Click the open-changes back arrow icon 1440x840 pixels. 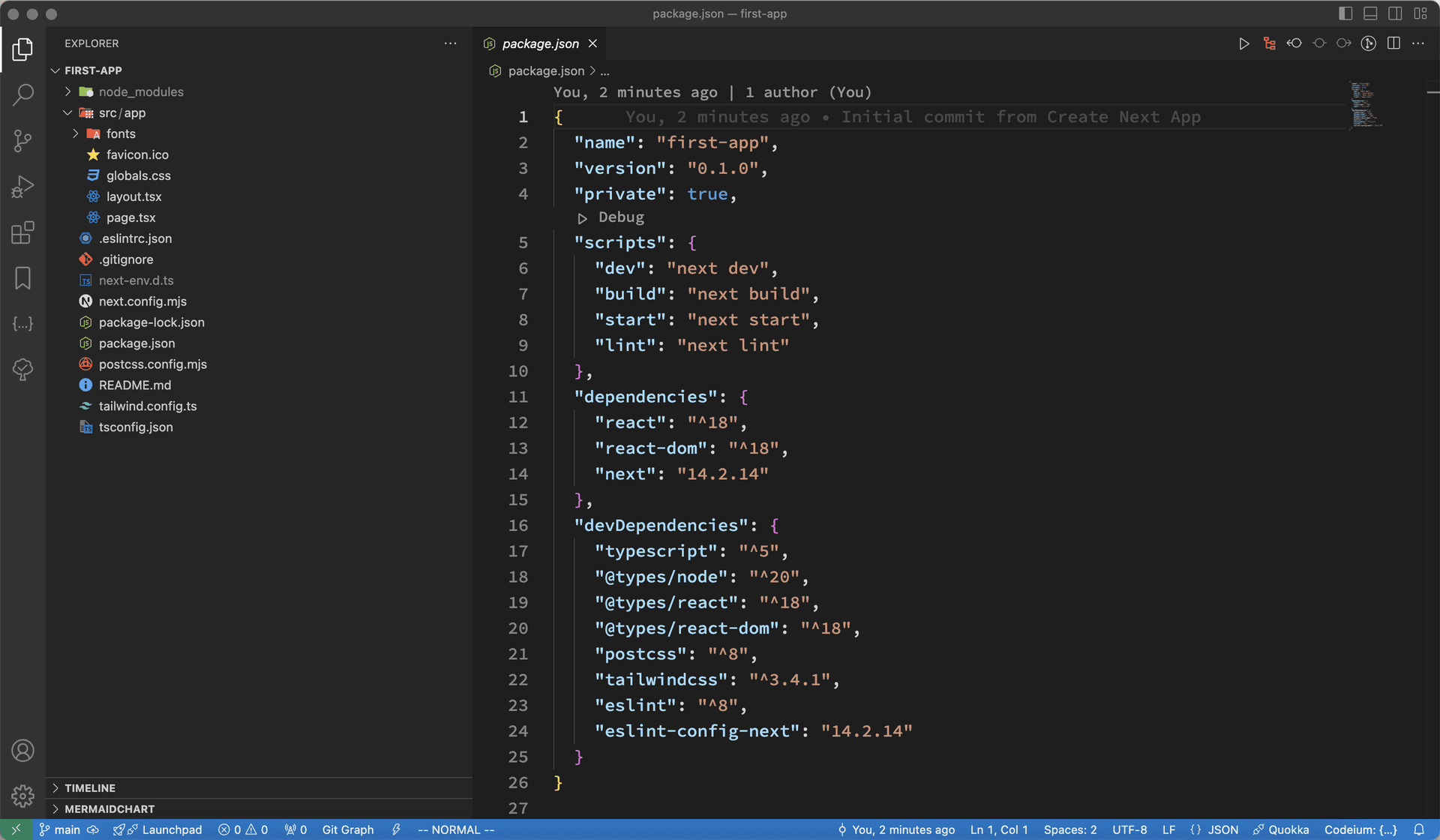pos(1294,43)
